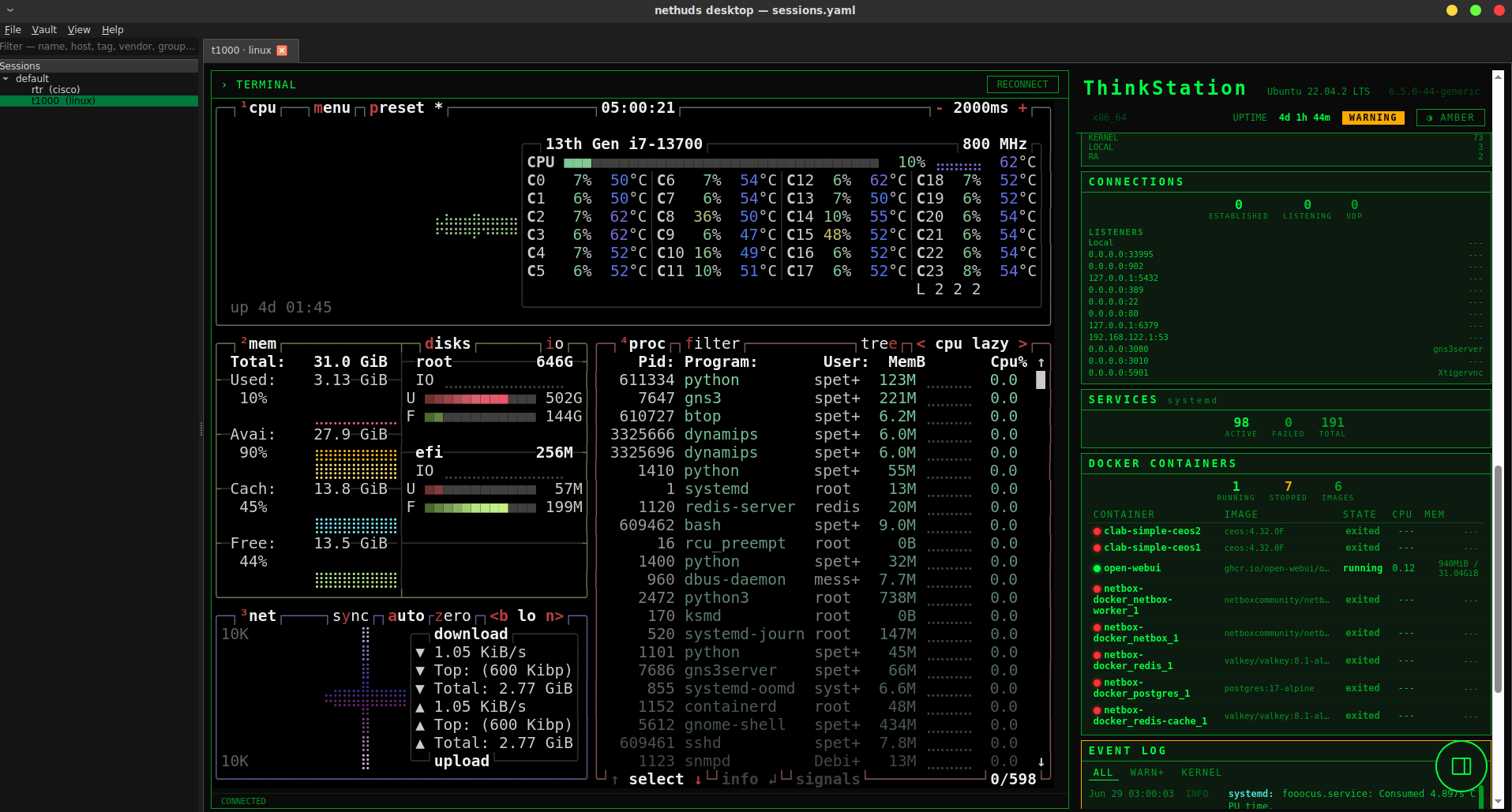Click Cpu% column header in proc
This screenshot has height=812, width=1512.
coord(1009,362)
